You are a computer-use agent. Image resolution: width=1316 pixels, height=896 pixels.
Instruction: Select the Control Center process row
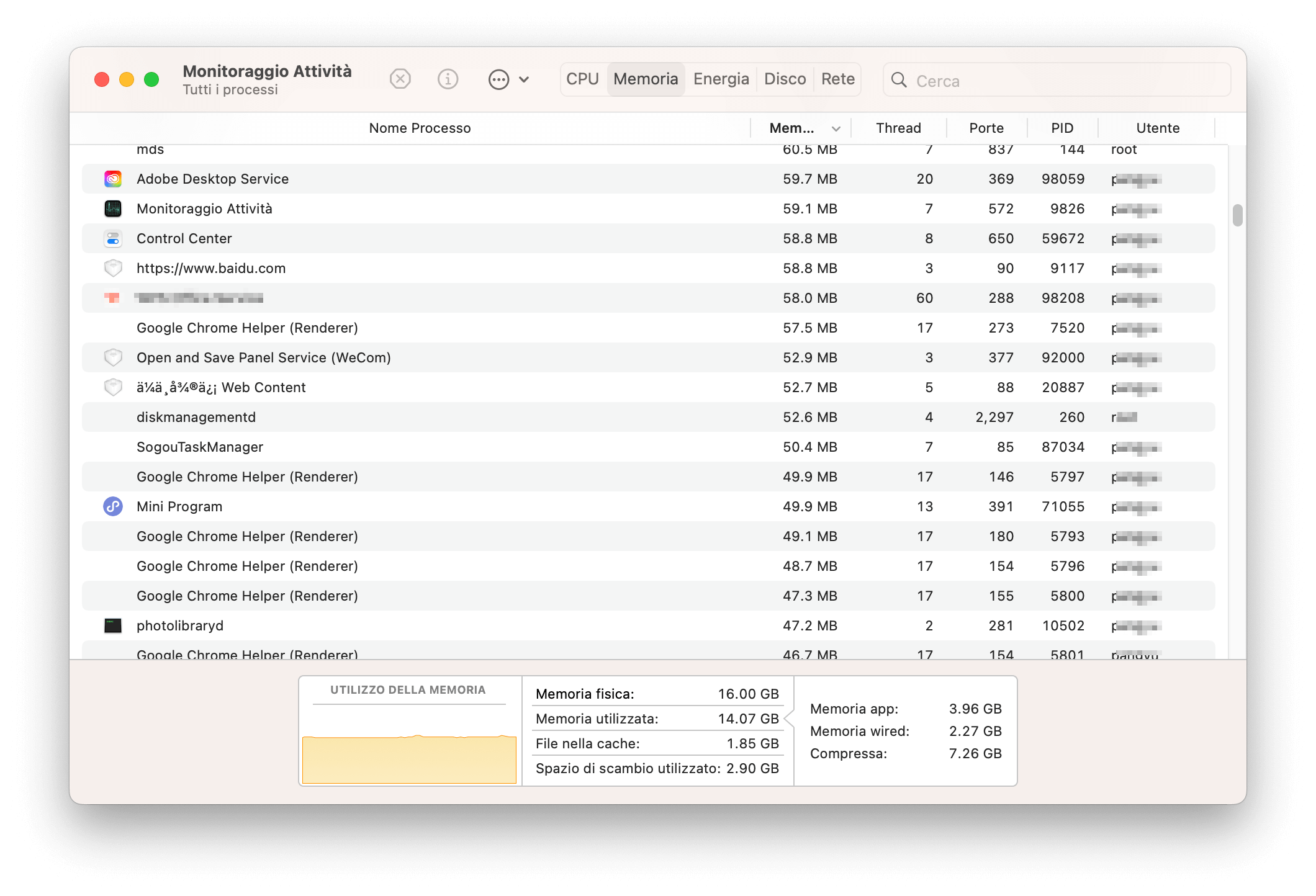pyautogui.click(x=648, y=238)
